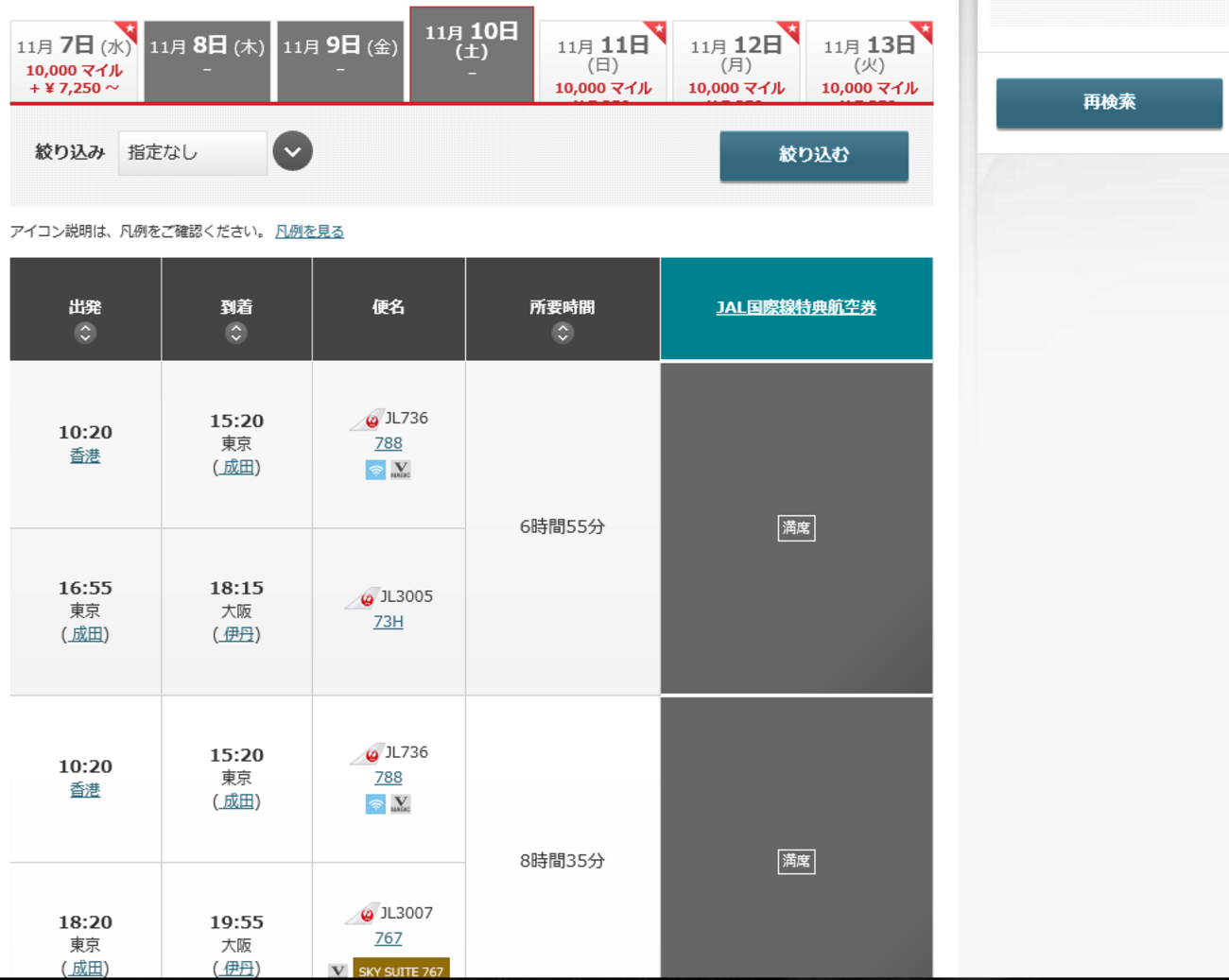The height and width of the screenshot is (980, 1229).
Task: Sort by duration using 所要時間 sort icon
Action: pyautogui.click(x=563, y=333)
